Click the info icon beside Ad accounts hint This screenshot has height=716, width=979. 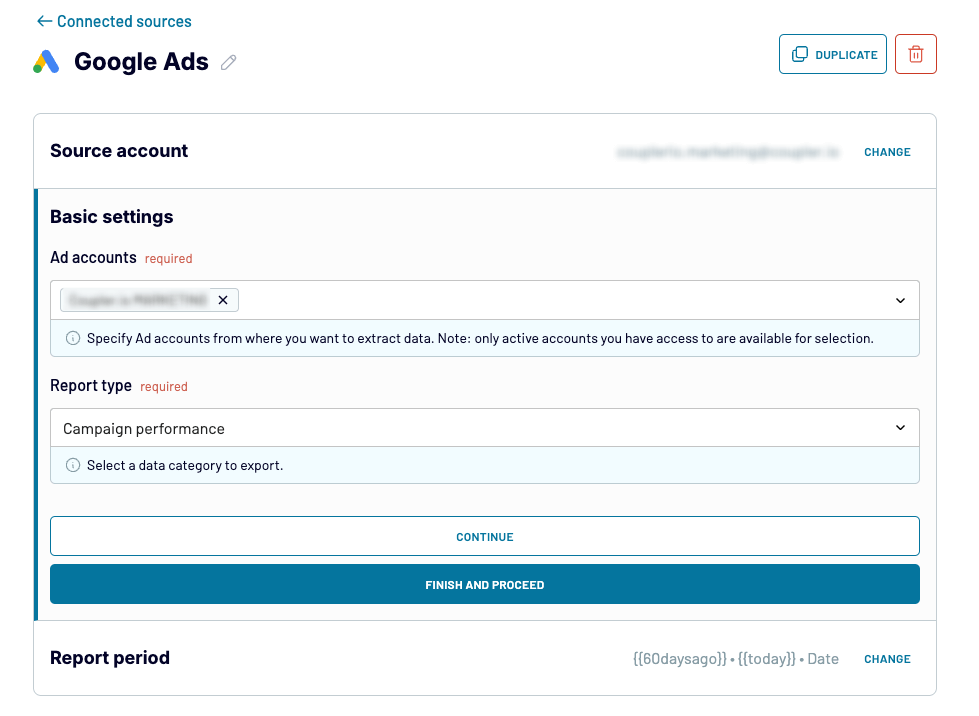[73, 338]
